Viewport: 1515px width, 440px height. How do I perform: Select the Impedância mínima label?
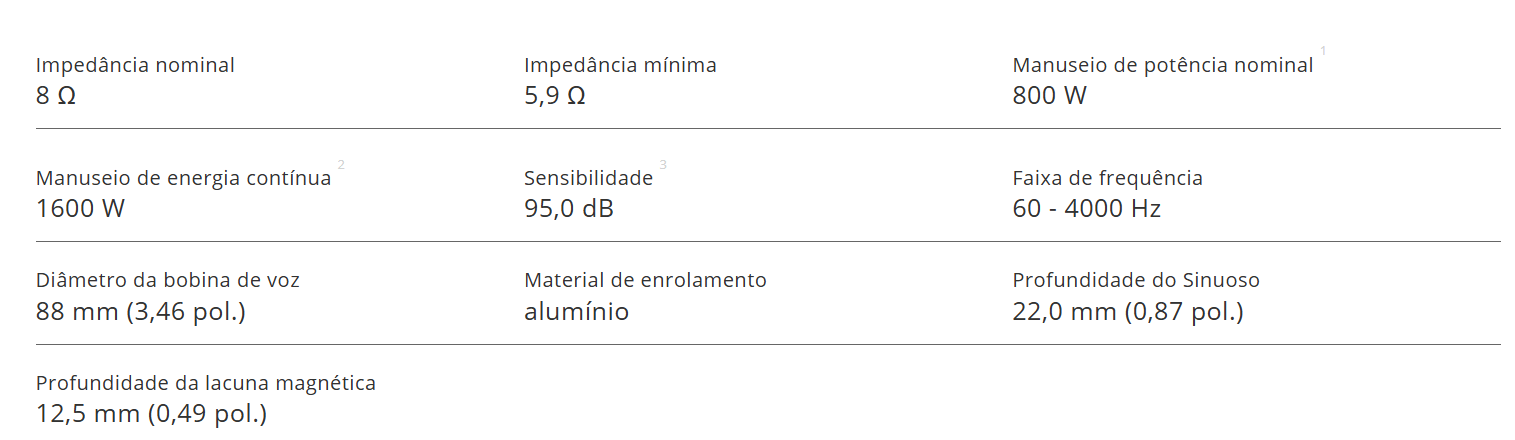620,65
